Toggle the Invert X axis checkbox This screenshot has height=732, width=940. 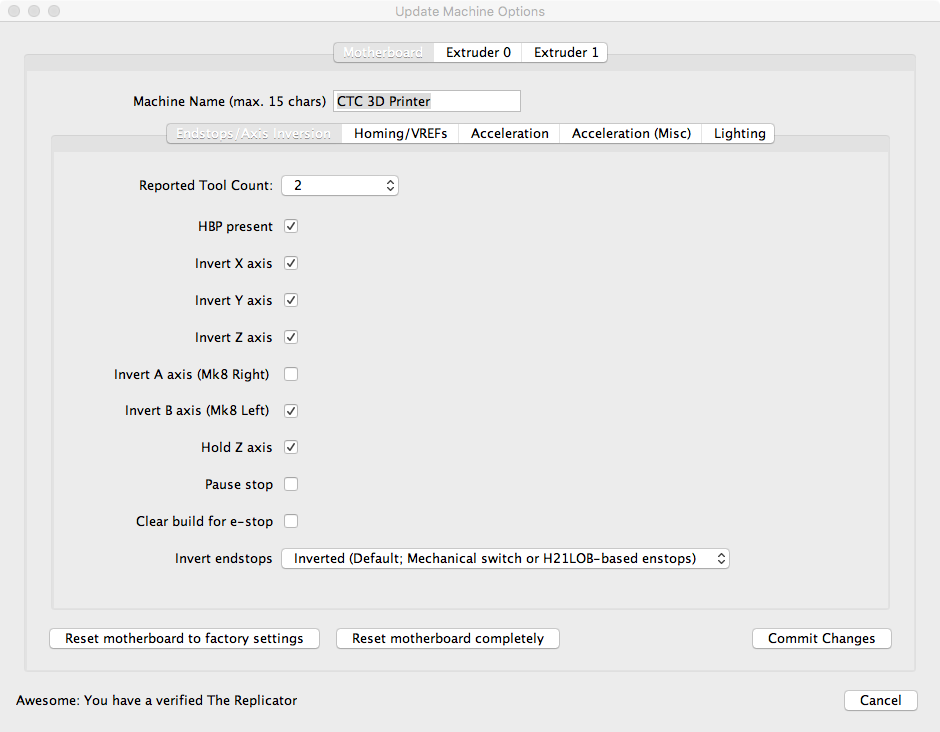[291, 263]
